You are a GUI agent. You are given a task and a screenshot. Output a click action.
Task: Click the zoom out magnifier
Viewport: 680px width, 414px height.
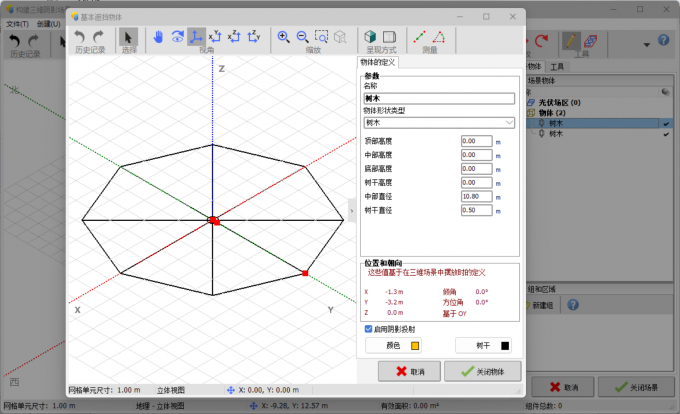[x=303, y=37]
